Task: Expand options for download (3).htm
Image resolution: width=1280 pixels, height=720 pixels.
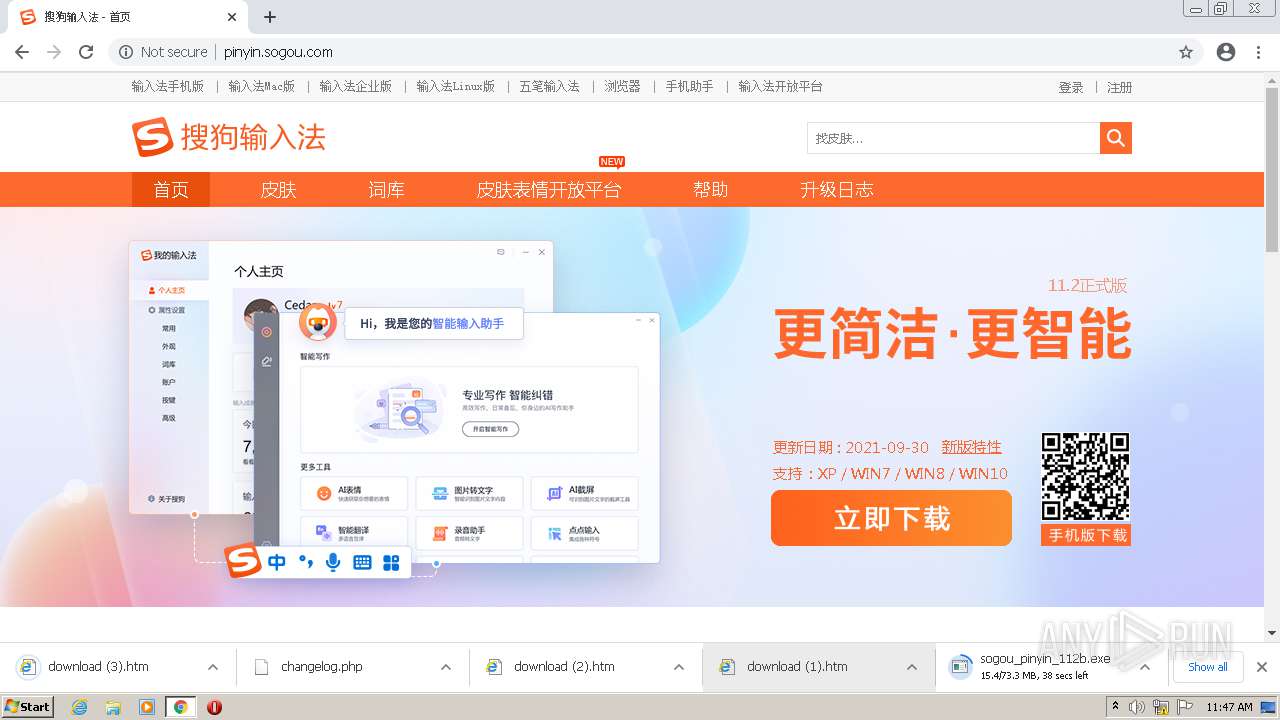Action: pyautogui.click(x=213, y=667)
